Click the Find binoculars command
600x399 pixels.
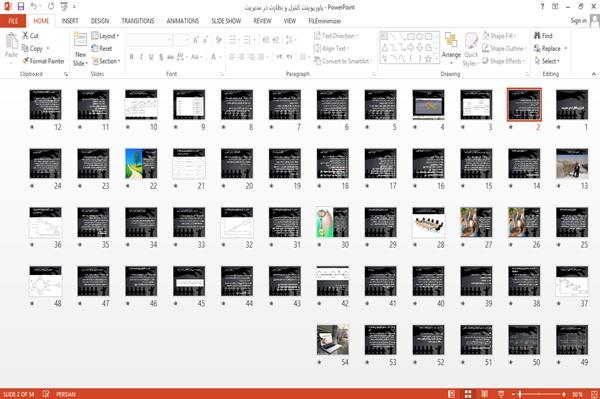[543, 36]
